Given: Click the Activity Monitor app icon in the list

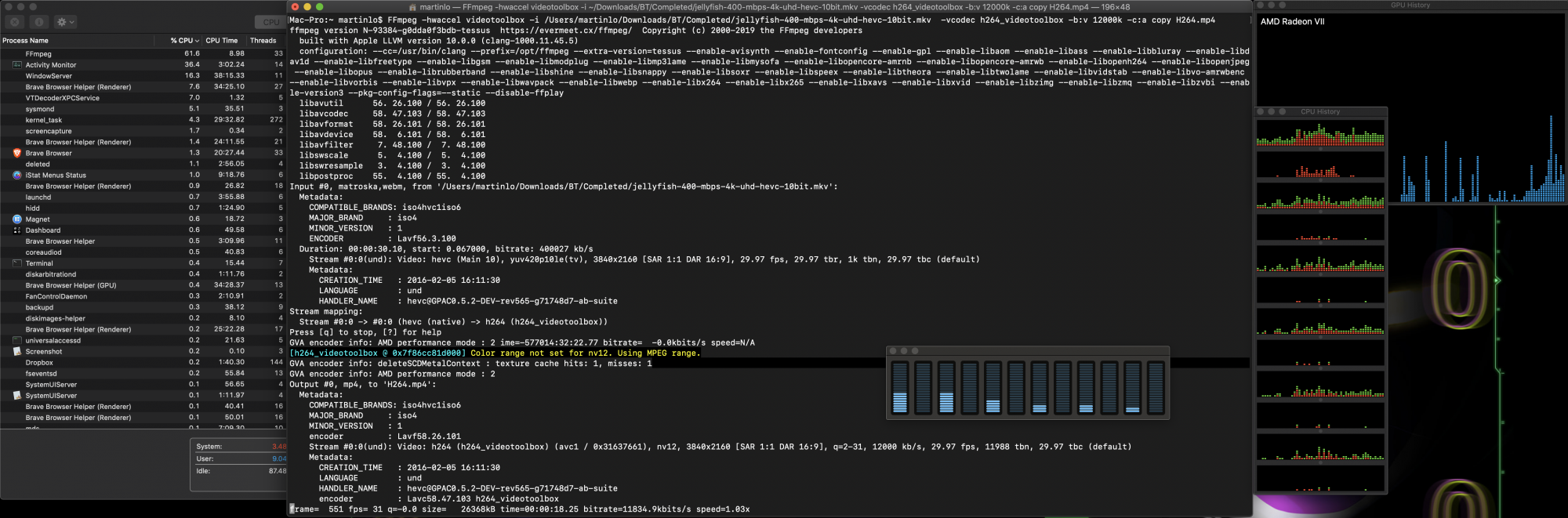Looking at the screenshot, I should point(17,65).
